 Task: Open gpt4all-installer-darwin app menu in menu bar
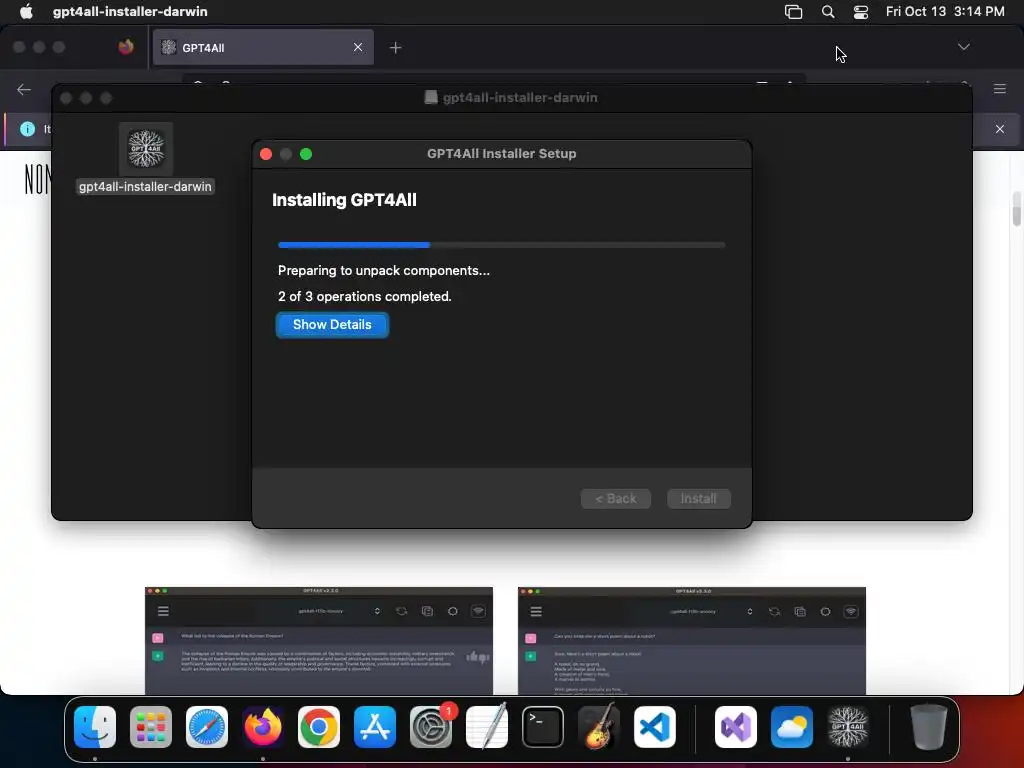130,11
